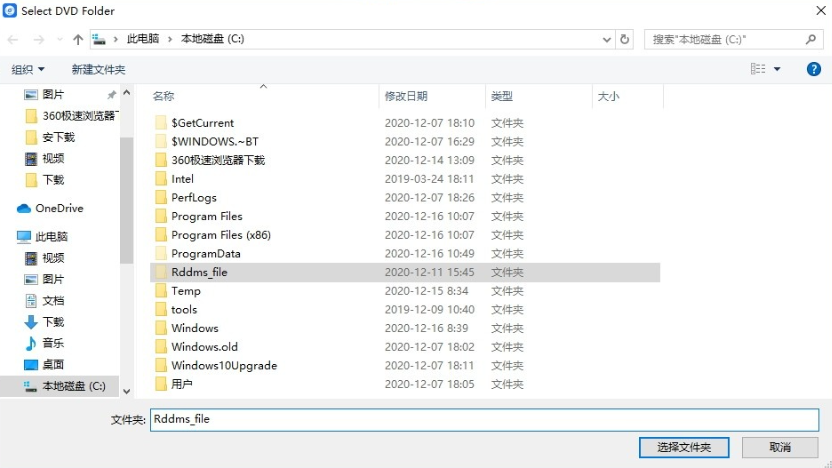Viewport: 832px width, 468px height.
Task: Select the Windows10Upgrade folder name
Action: 224,366
